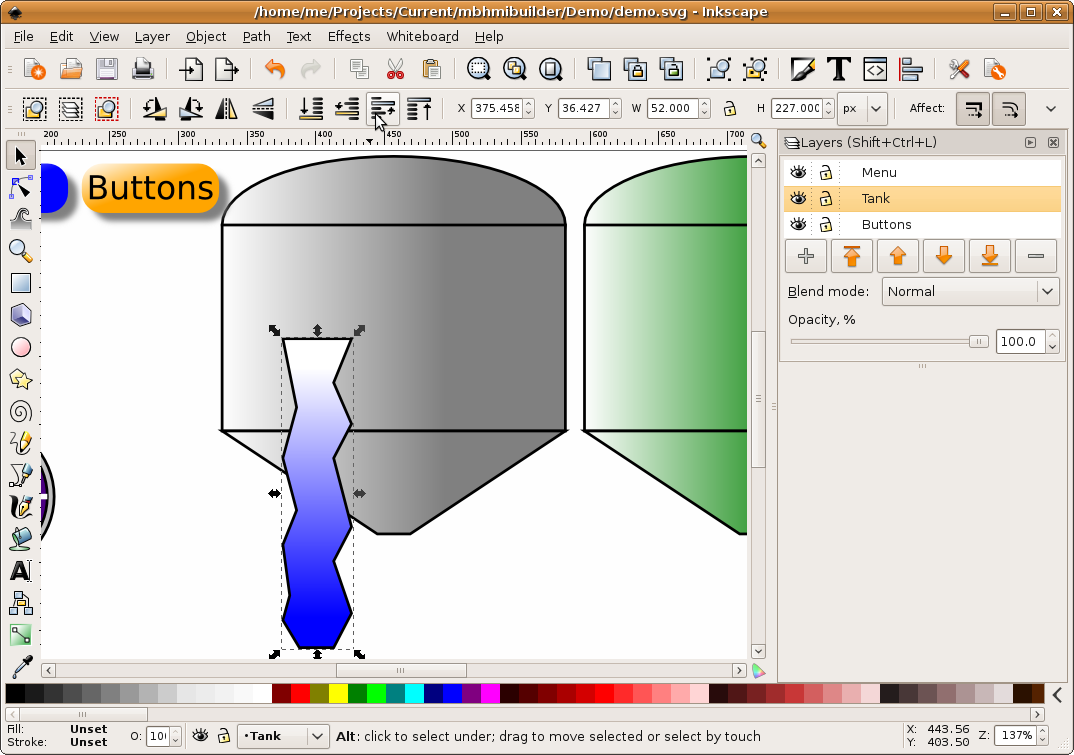Open the Effects menu
1074x755 pixels.
coord(349,36)
